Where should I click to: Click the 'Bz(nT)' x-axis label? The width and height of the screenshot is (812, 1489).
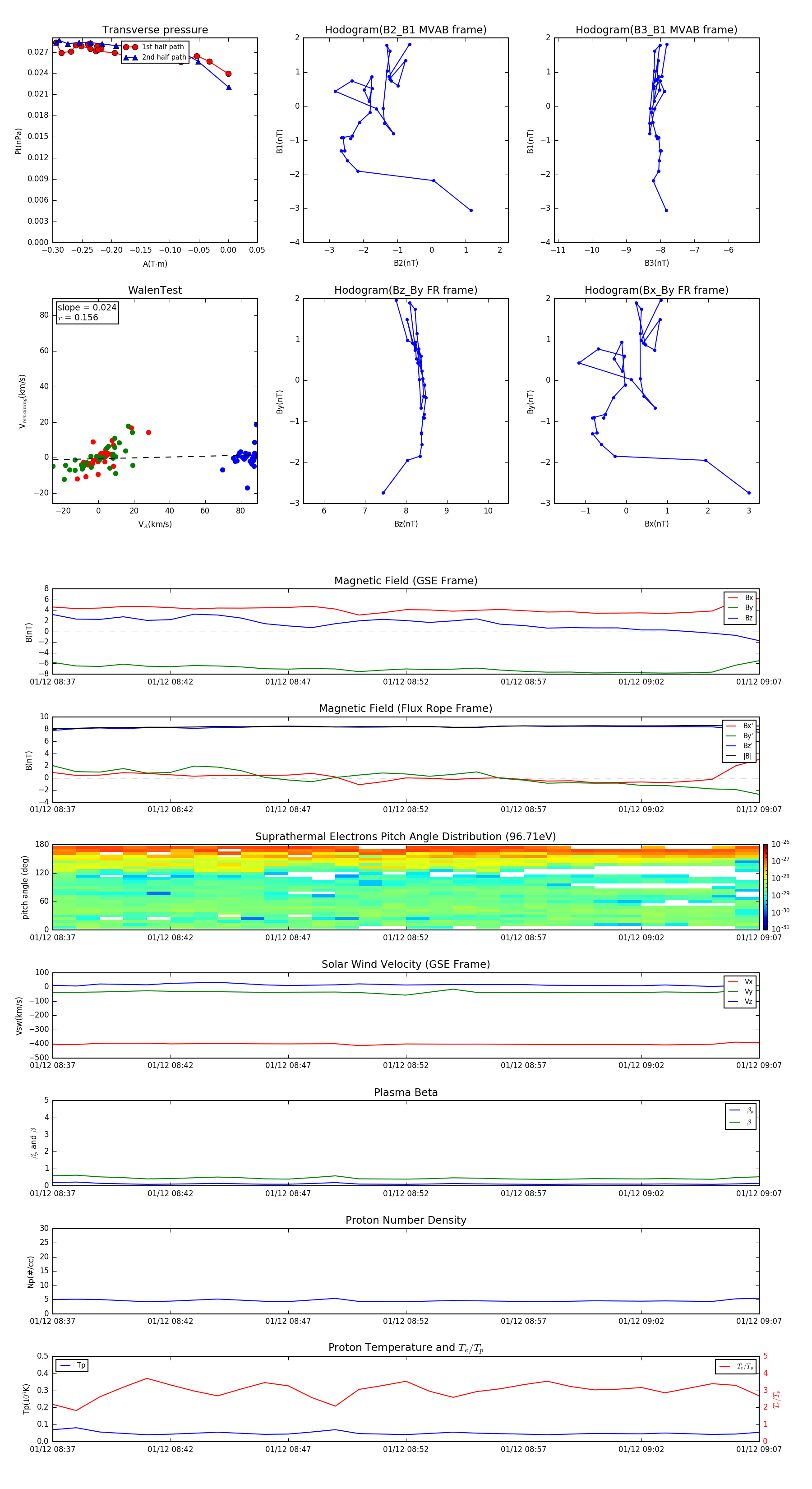click(x=406, y=524)
